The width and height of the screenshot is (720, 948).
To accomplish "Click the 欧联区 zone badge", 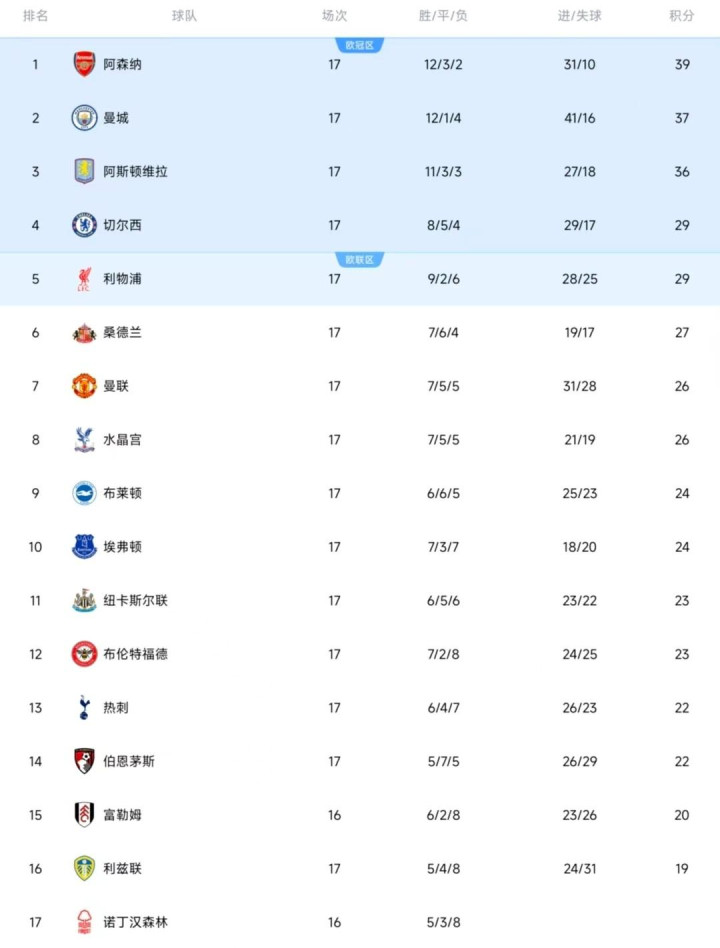I will (x=359, y=260).
